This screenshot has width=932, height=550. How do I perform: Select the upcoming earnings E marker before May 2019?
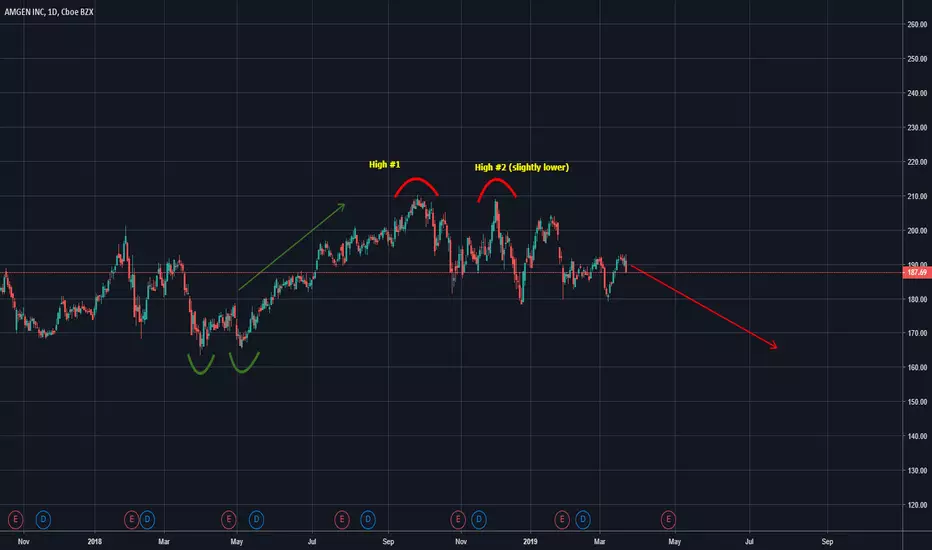[668, 520]
